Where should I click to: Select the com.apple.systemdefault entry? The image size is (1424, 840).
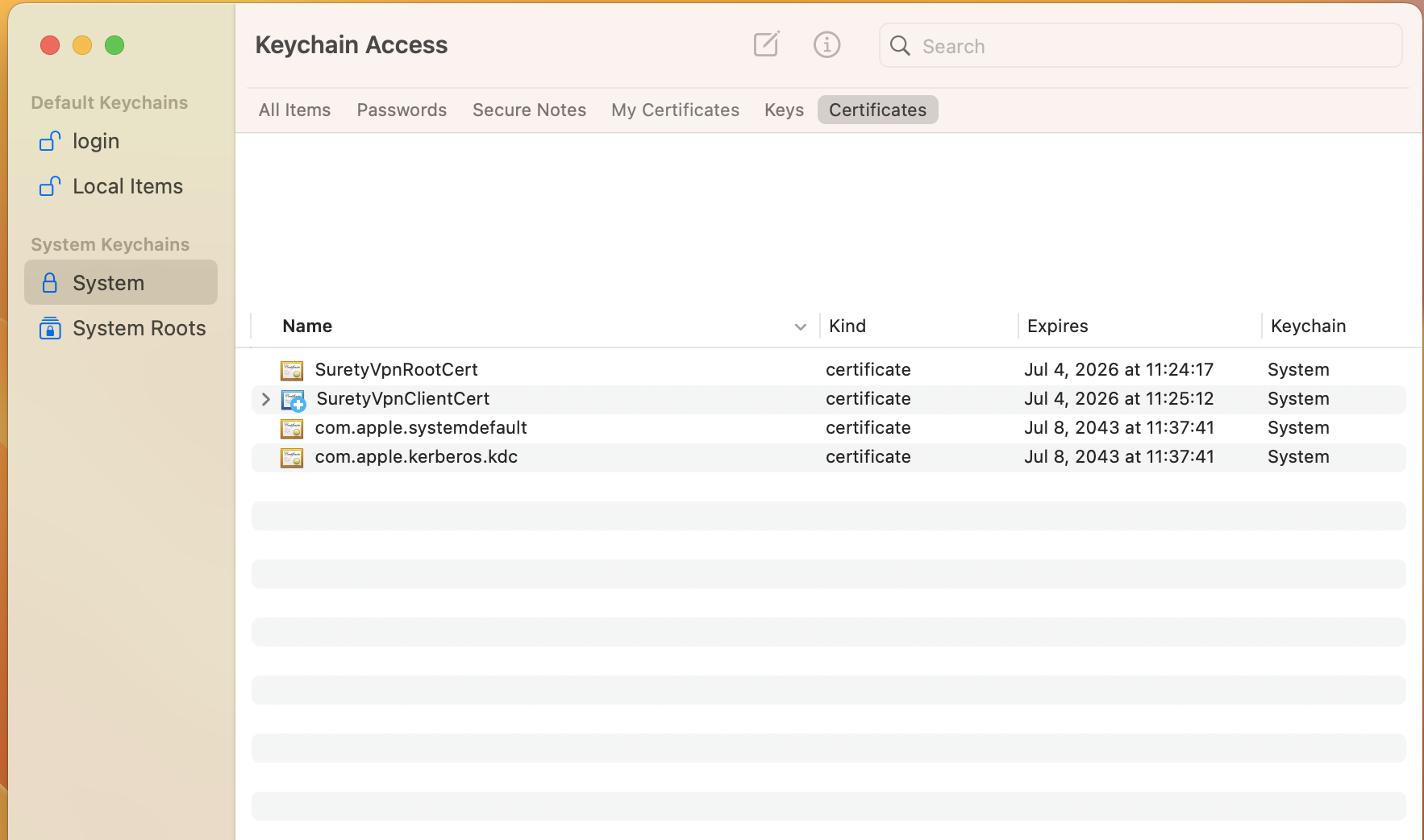click(420, 427)
